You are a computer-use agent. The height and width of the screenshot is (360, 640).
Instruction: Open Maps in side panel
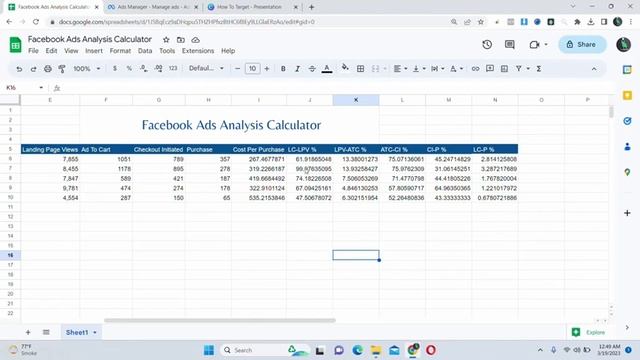coord(627,173)
